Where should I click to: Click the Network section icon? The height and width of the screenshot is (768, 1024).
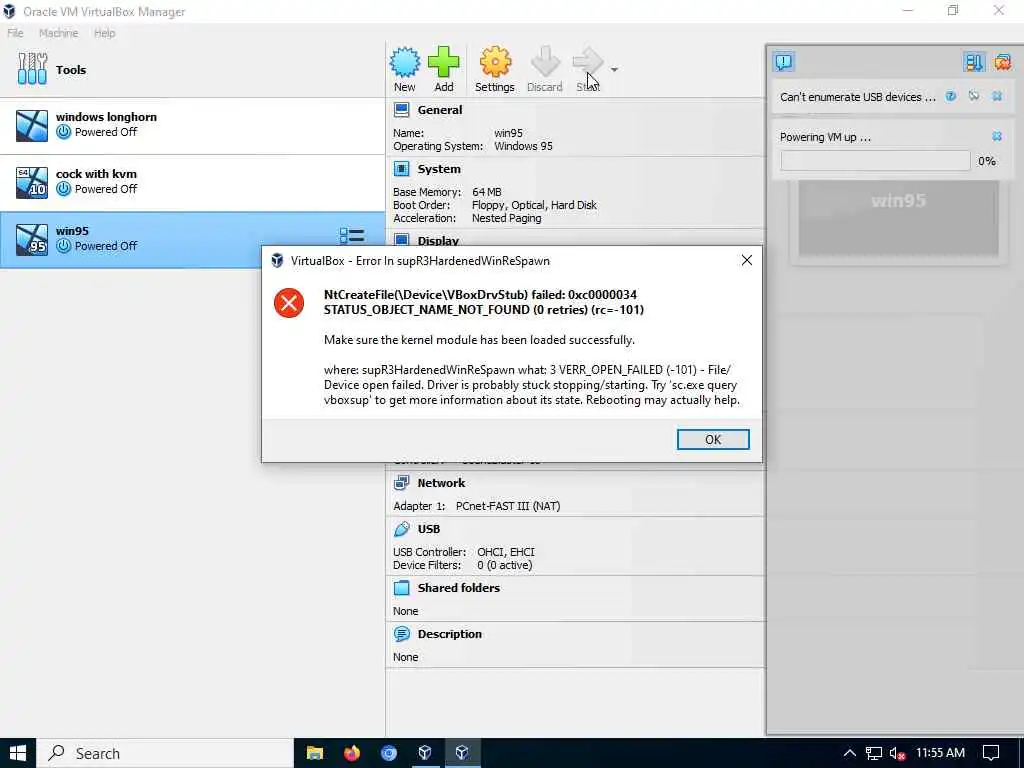(x=402, y=483)
